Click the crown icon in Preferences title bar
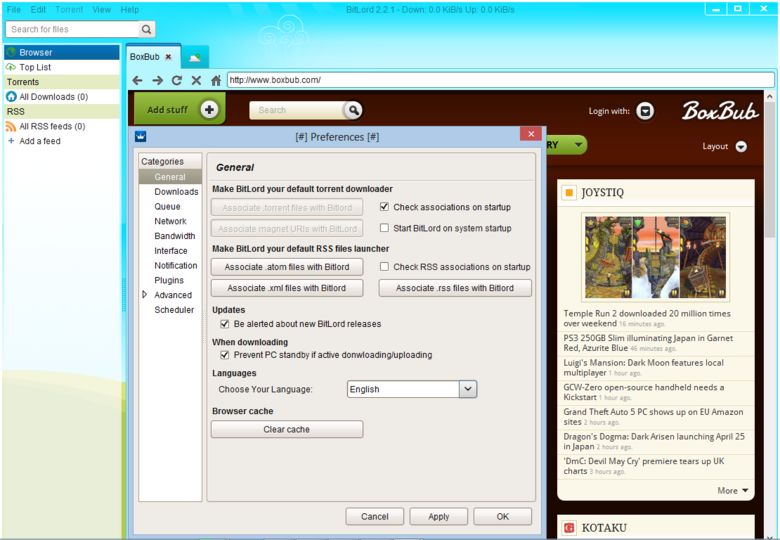This screenshot has width=780, height=540. coord(141,136)
